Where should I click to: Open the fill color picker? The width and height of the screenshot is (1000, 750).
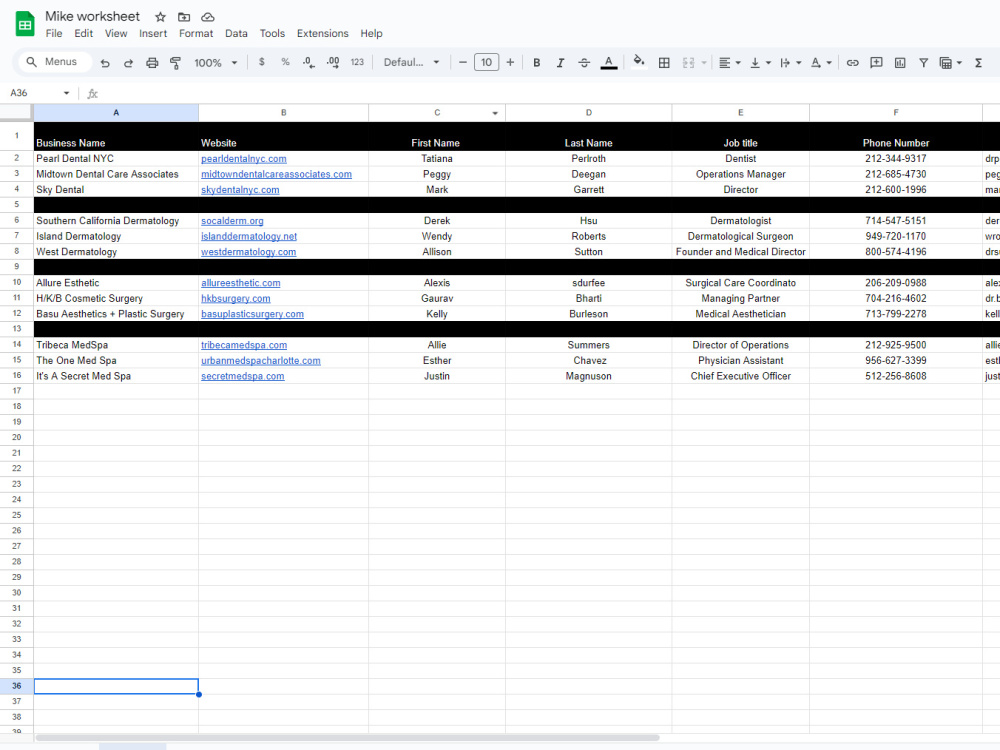(638, 62)
